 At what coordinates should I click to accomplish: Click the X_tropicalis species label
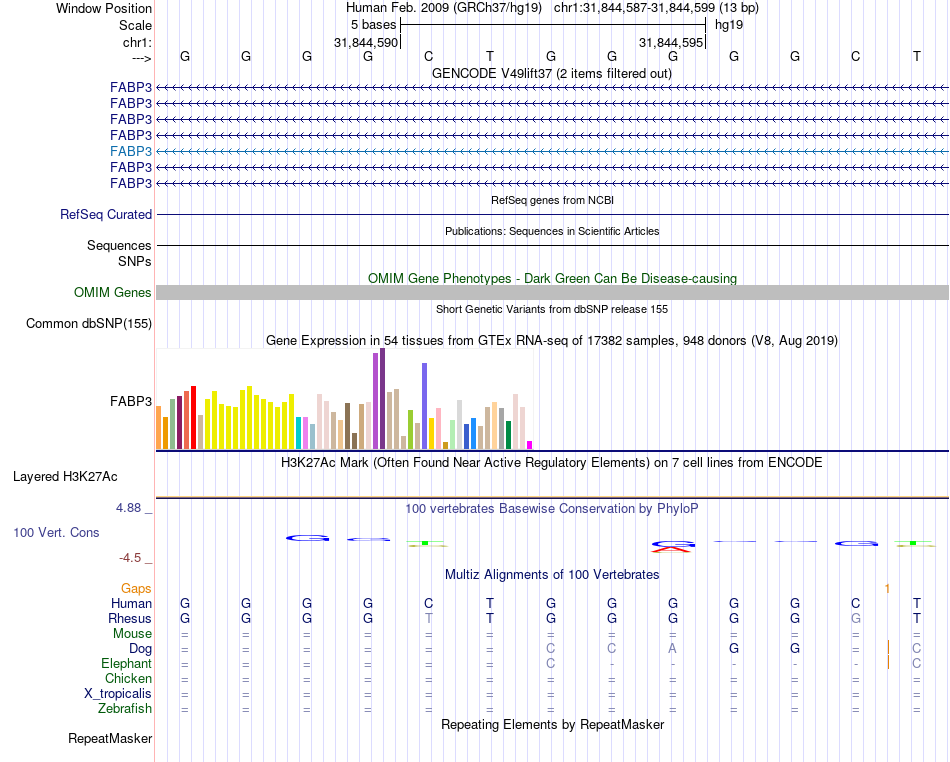point(118,694)
